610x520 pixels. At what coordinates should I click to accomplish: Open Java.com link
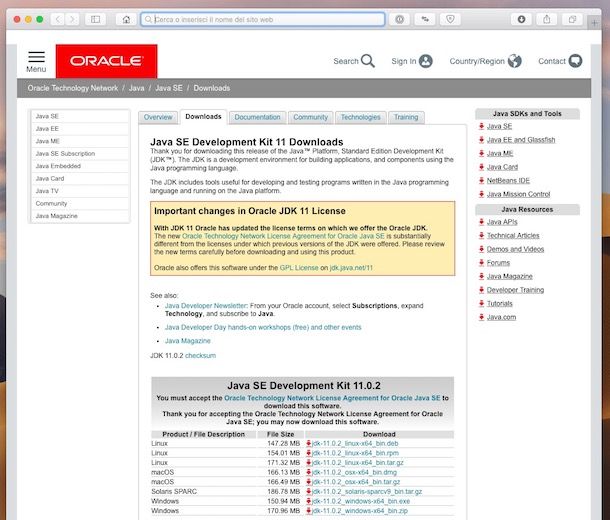coord(501,317)
